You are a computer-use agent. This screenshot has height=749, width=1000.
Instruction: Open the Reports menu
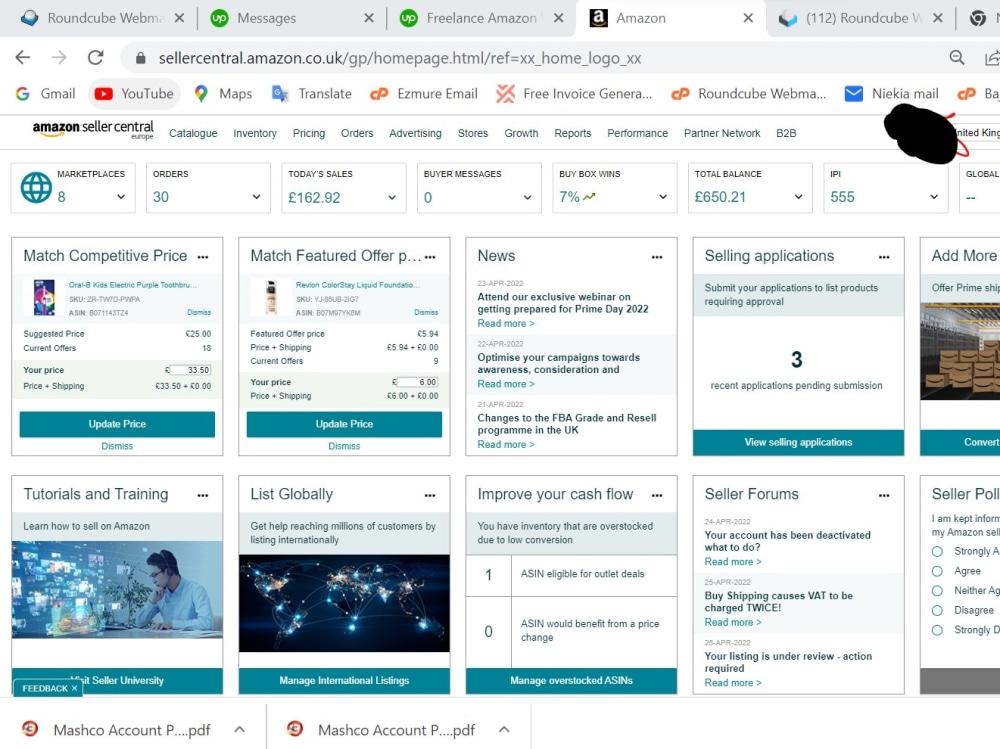point(573,133)
